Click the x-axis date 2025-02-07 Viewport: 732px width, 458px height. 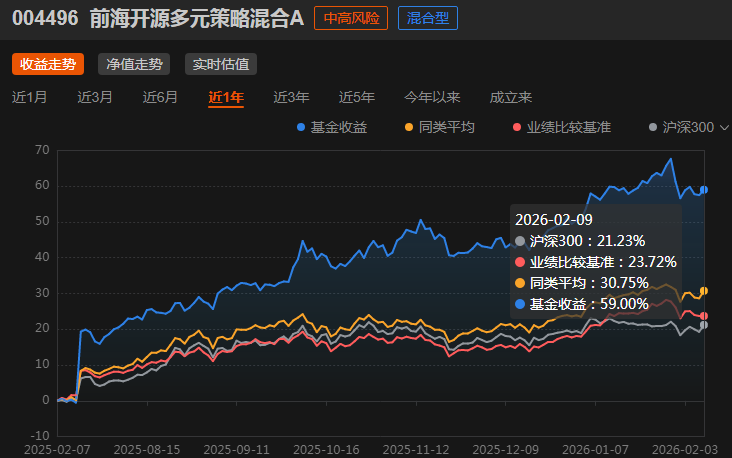point(57,450)
